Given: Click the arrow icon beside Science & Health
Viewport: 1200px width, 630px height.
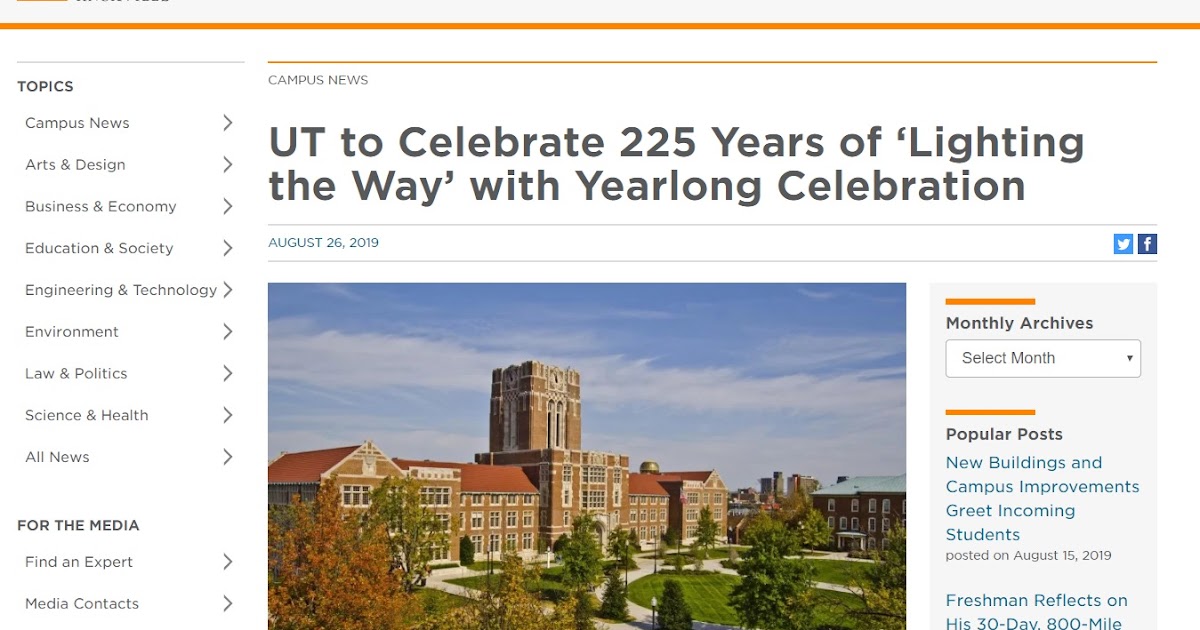Looking at the screenshot, I should click(x=229, y=415).
